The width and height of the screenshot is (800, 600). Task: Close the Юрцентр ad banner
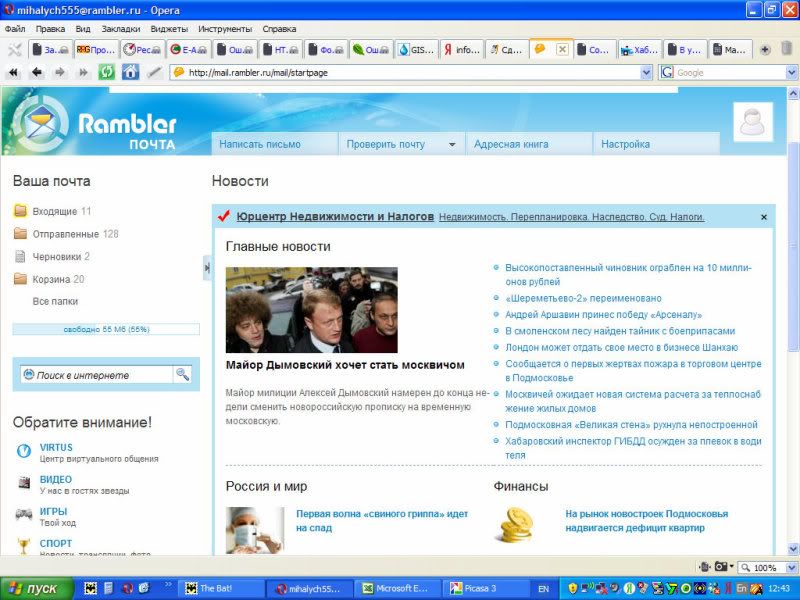[x=764, y=217]
